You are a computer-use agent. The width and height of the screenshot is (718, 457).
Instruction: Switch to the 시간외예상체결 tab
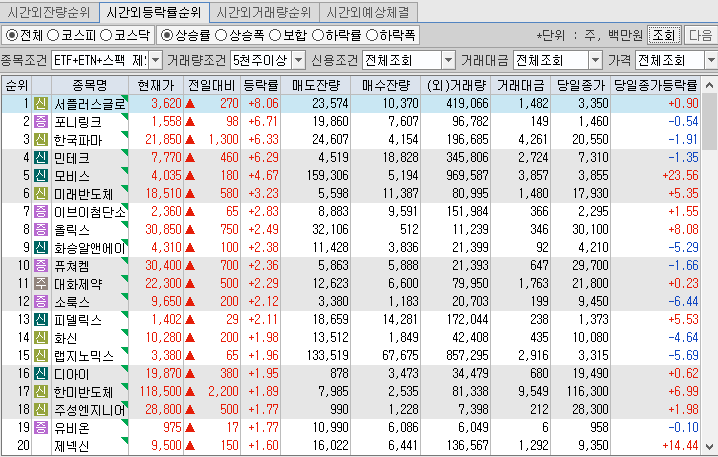(368, 12)
